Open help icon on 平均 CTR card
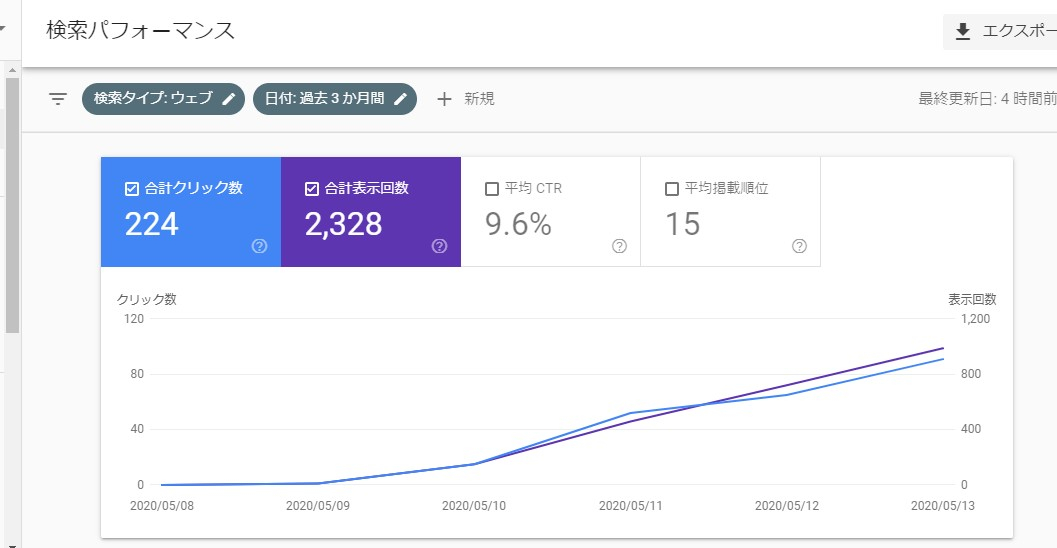 point(619,246)
